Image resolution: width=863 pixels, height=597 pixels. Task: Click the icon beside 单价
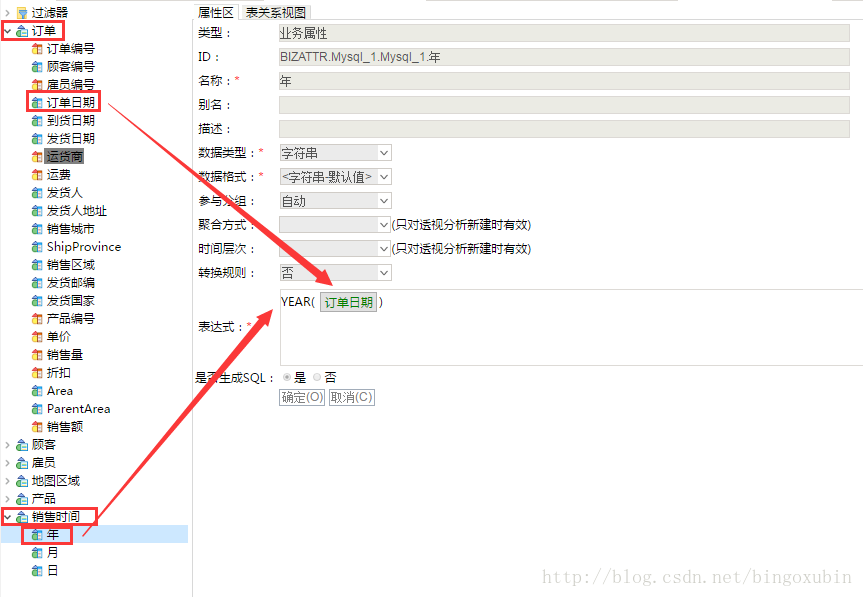coord(37,337)
